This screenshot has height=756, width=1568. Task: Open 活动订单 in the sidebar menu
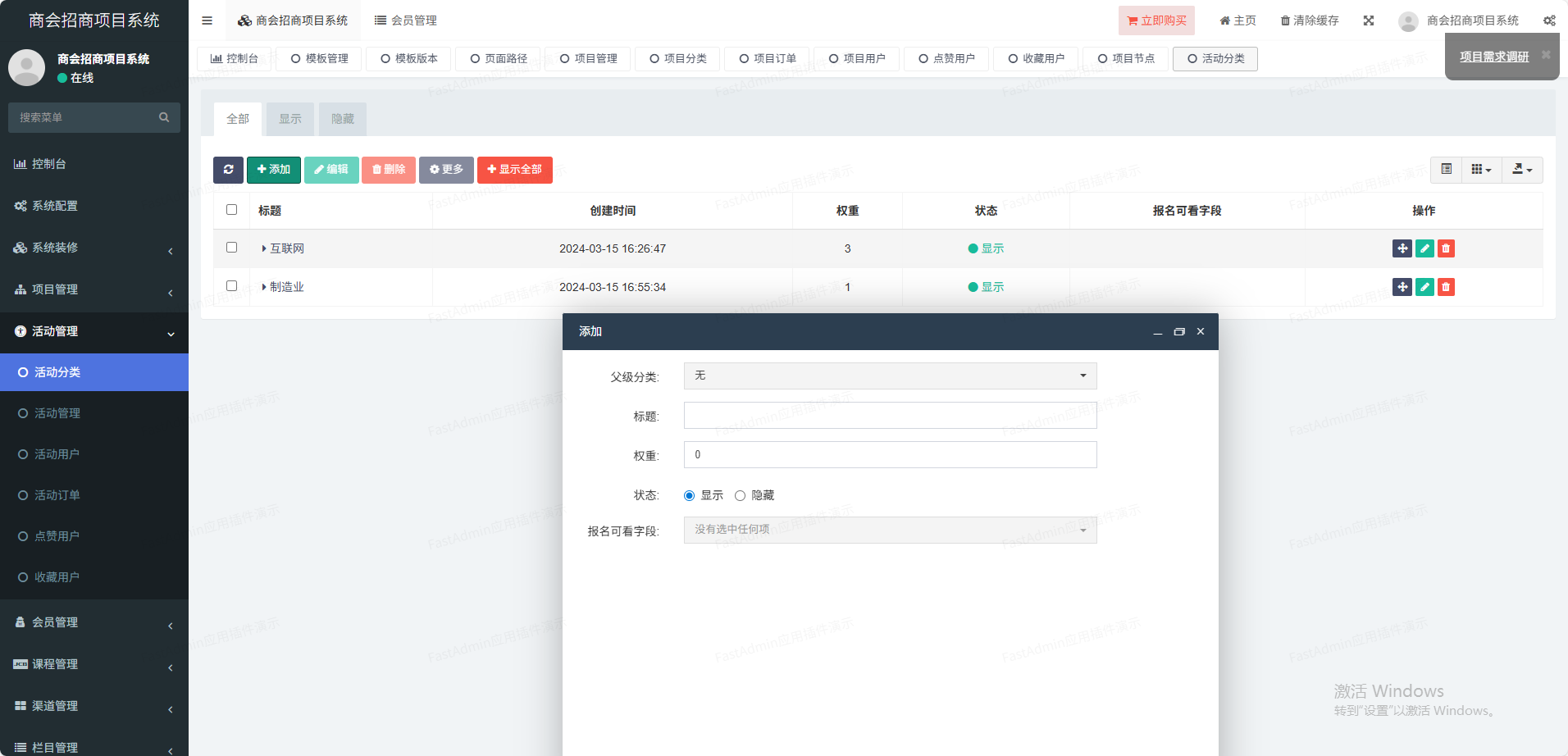[57, 495]
